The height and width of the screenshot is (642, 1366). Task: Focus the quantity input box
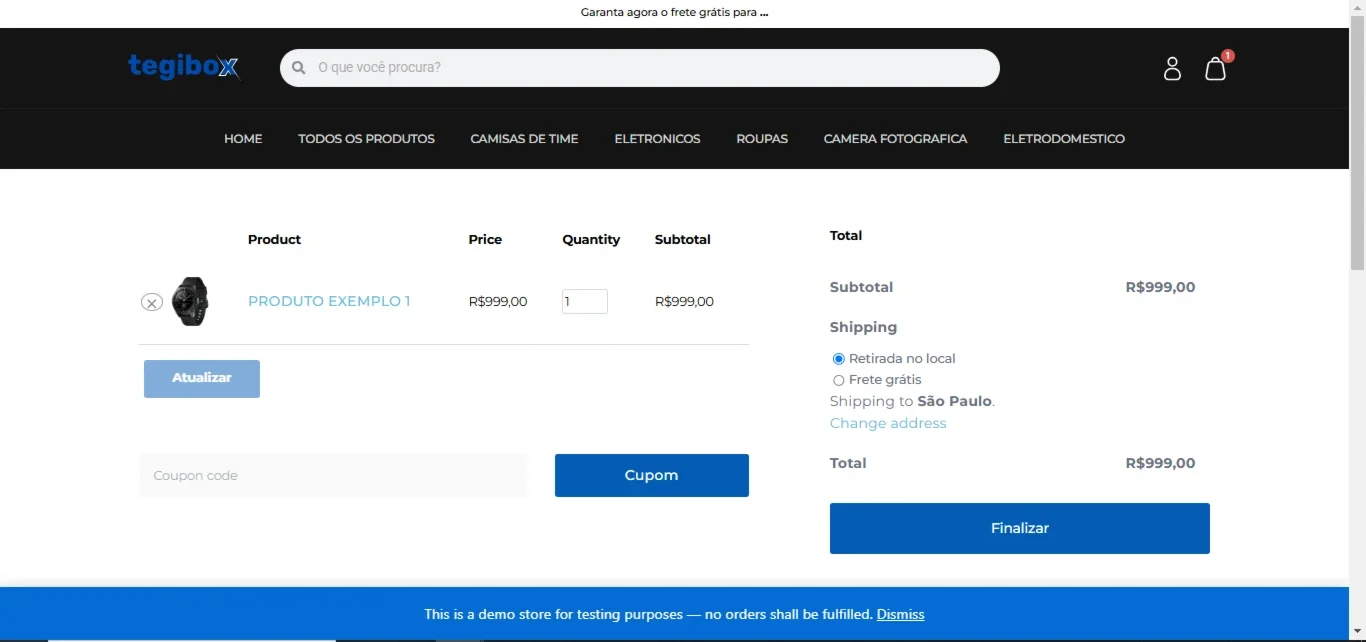click(585, 301)
